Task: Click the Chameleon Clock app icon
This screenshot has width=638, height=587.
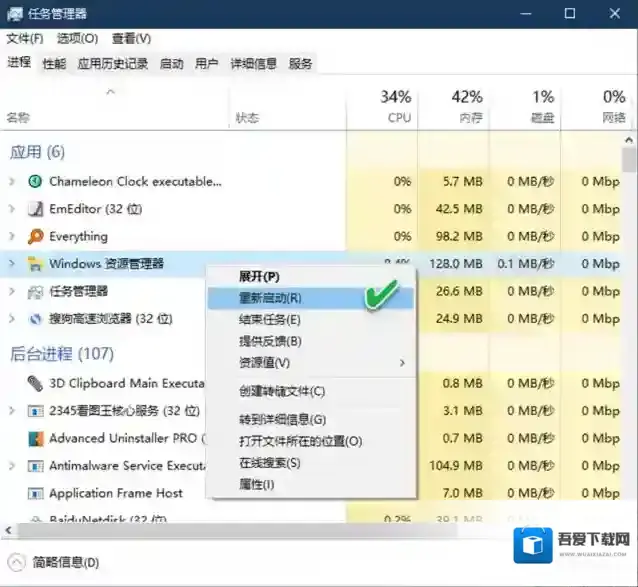Action: pos(35,181)
